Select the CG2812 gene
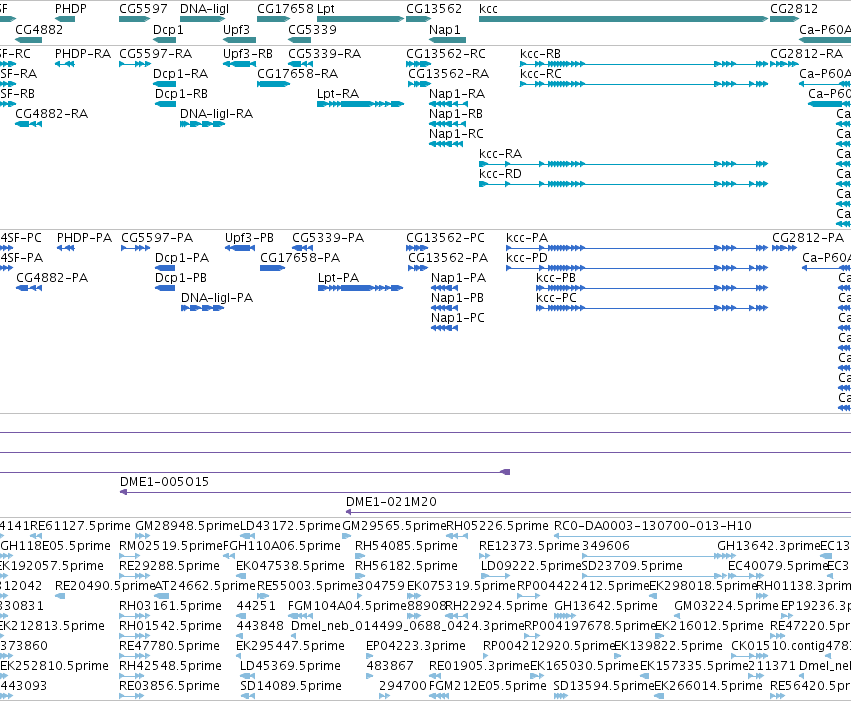The image size is (851, 701). pyautogui.click(x=784, y=19)
